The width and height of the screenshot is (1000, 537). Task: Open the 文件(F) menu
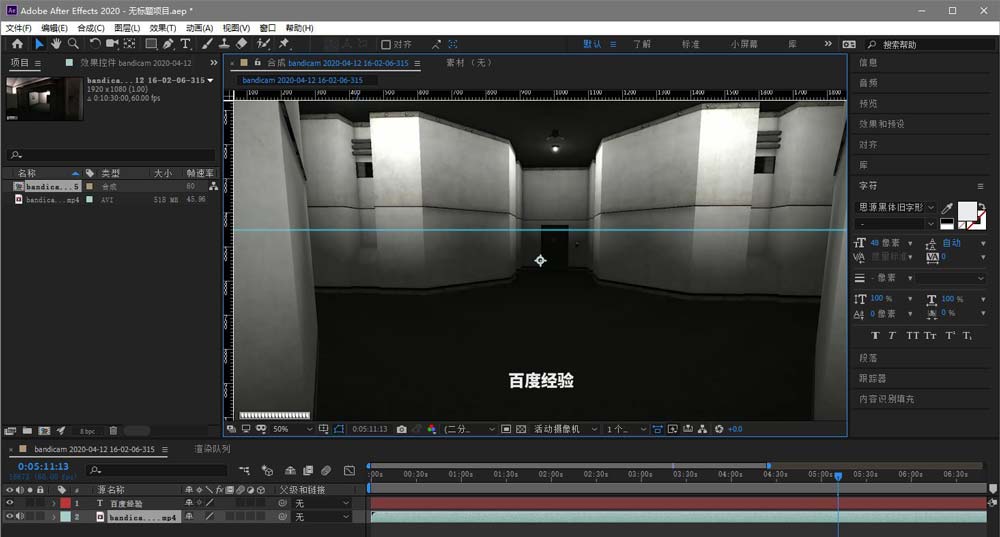point(18,28)
